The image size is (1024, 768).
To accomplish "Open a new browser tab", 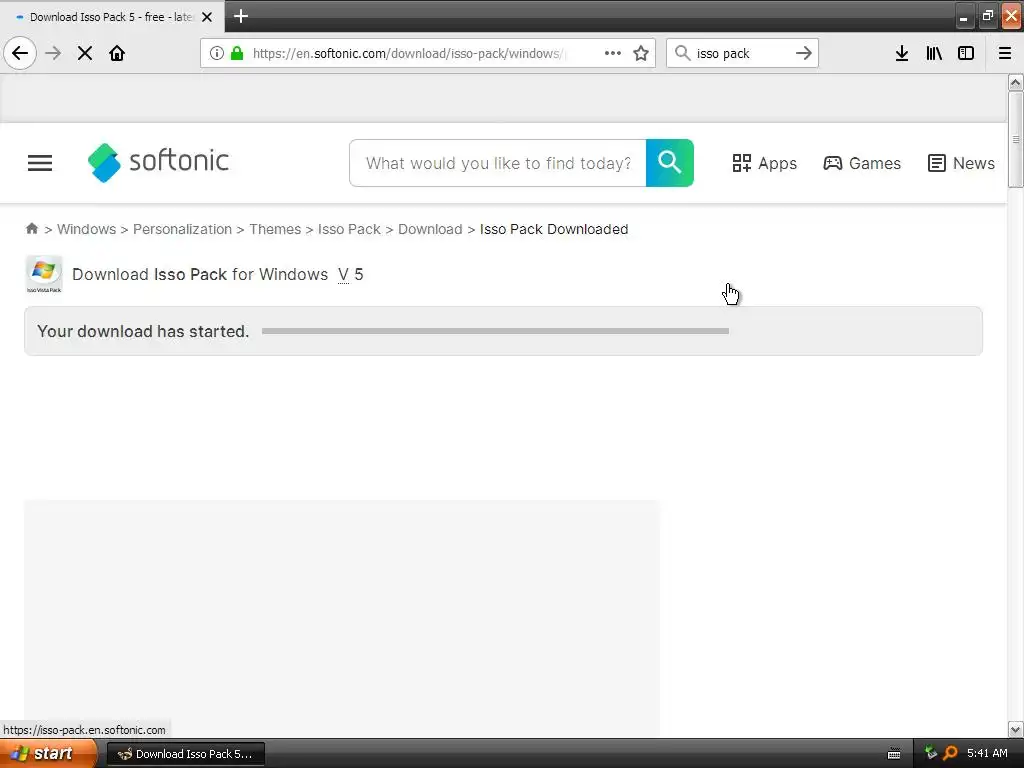I will coord(241,16).
